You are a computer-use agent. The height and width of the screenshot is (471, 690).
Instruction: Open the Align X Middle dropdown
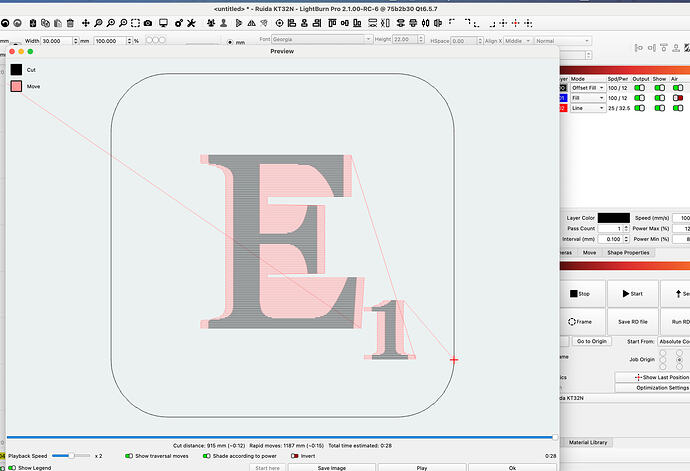click(518, 40)
